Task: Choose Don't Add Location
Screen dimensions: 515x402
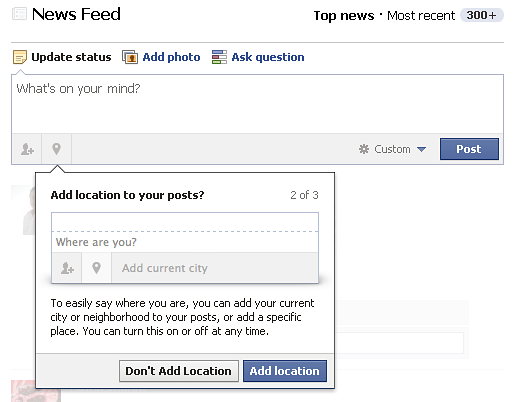Action: pyautogui.click(x=179, y=371)
